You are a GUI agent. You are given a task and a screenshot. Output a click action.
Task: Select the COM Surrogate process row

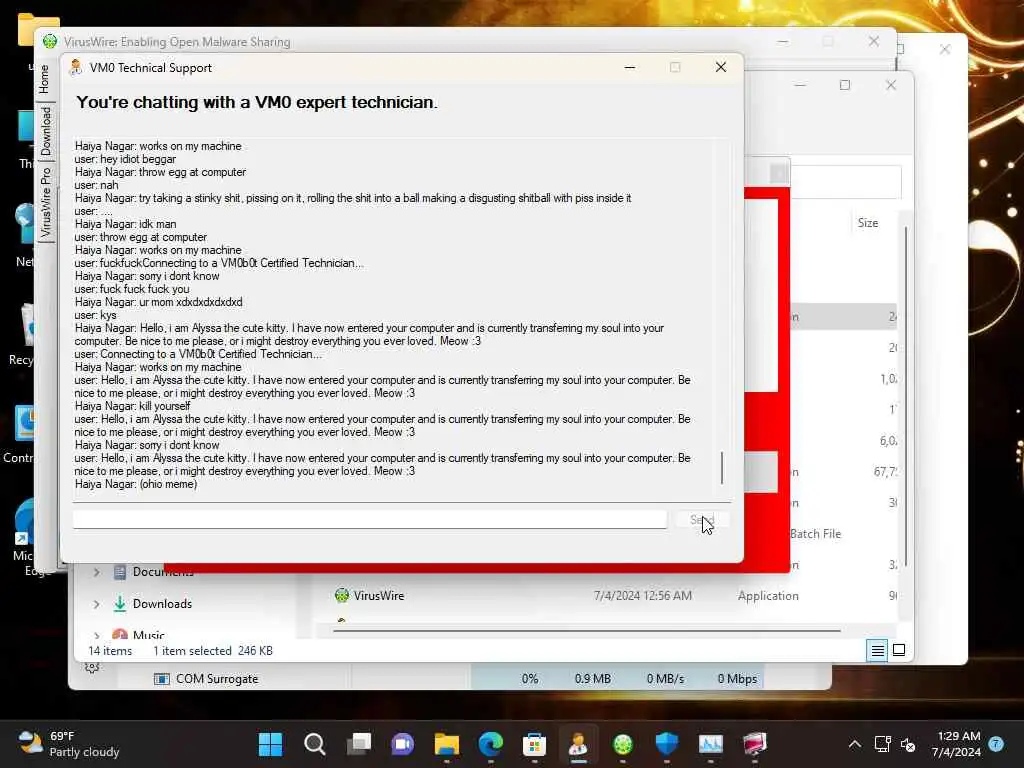(457, 679)
